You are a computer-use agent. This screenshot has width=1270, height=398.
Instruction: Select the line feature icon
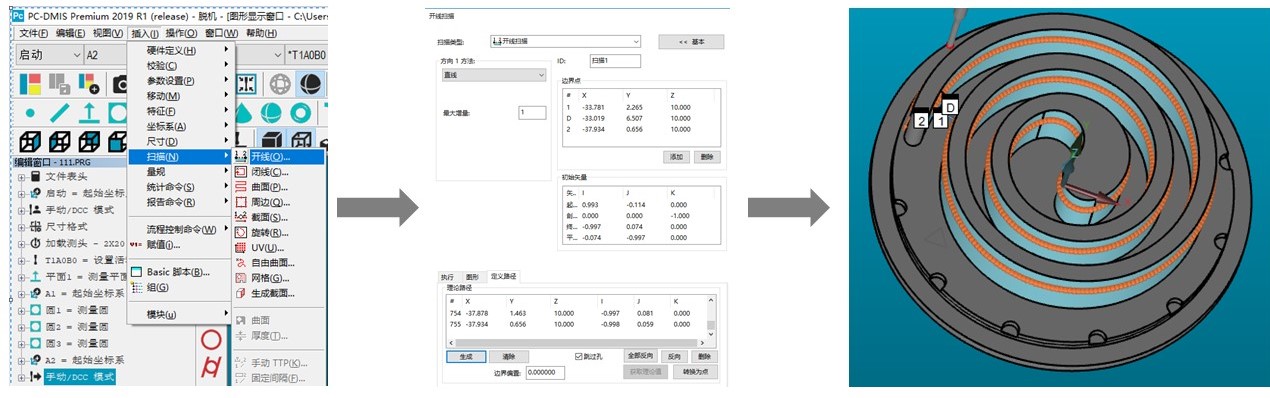pyautogui.click(x=60, y=112)
